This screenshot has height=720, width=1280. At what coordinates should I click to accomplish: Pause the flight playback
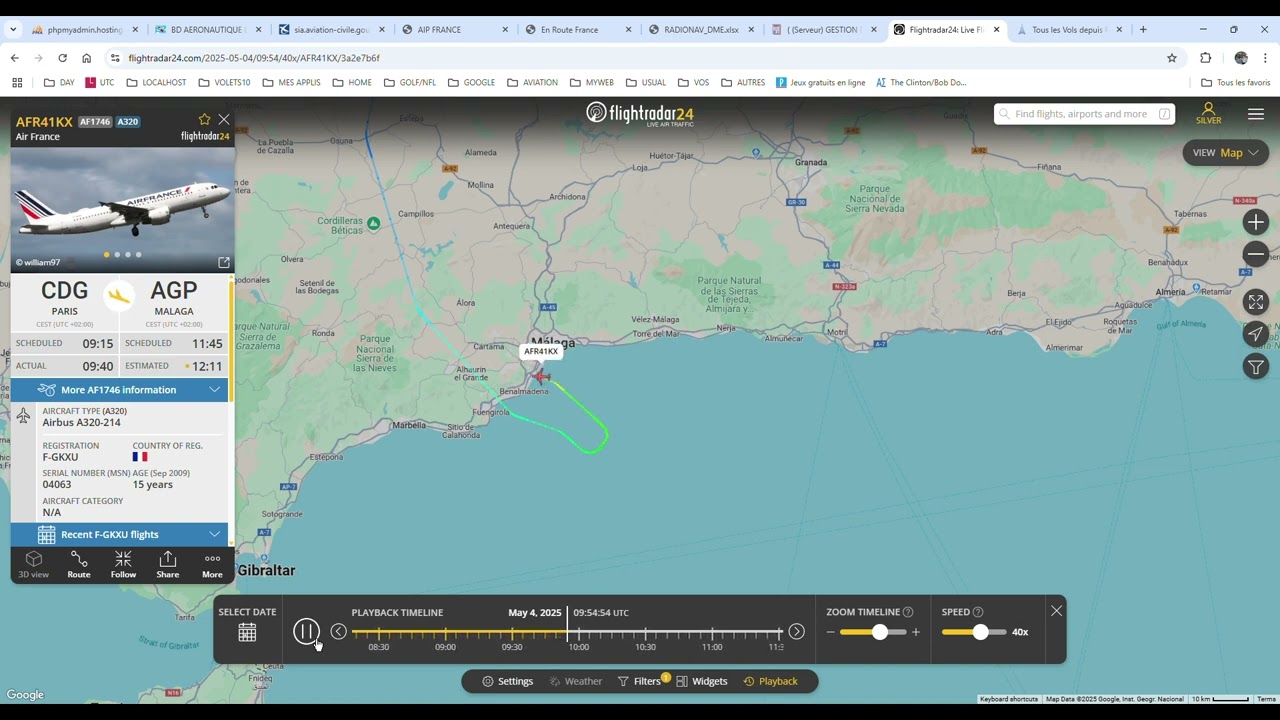(306, 632)
